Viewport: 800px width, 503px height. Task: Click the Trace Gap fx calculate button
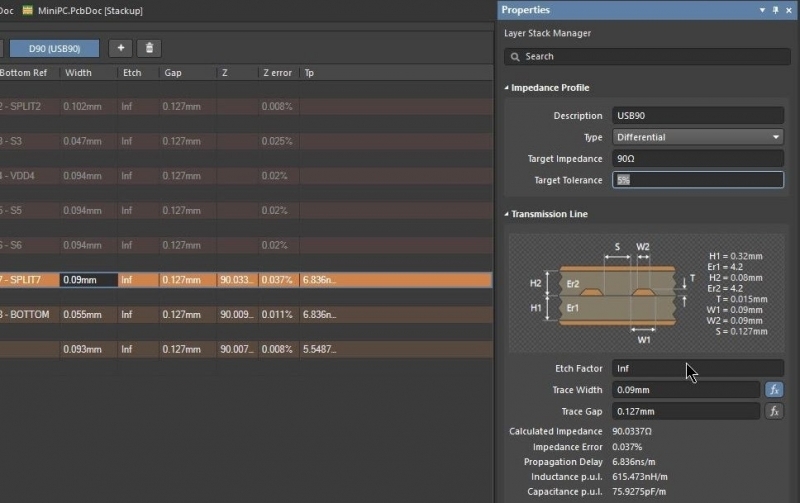773,411
